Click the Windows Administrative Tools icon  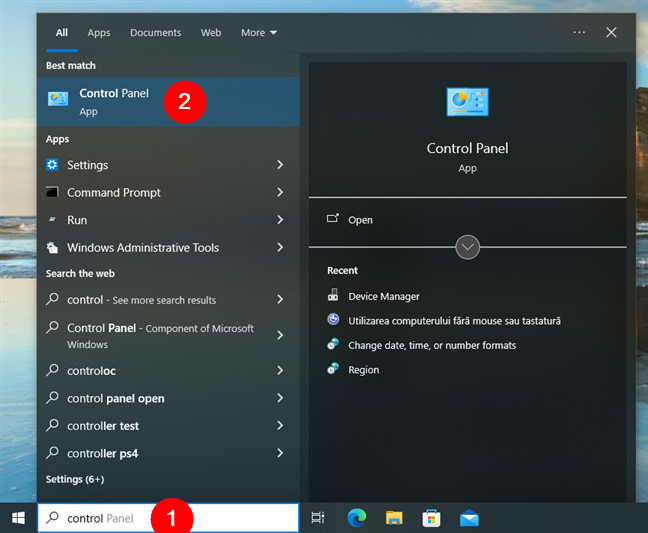[x=52, y=247]
